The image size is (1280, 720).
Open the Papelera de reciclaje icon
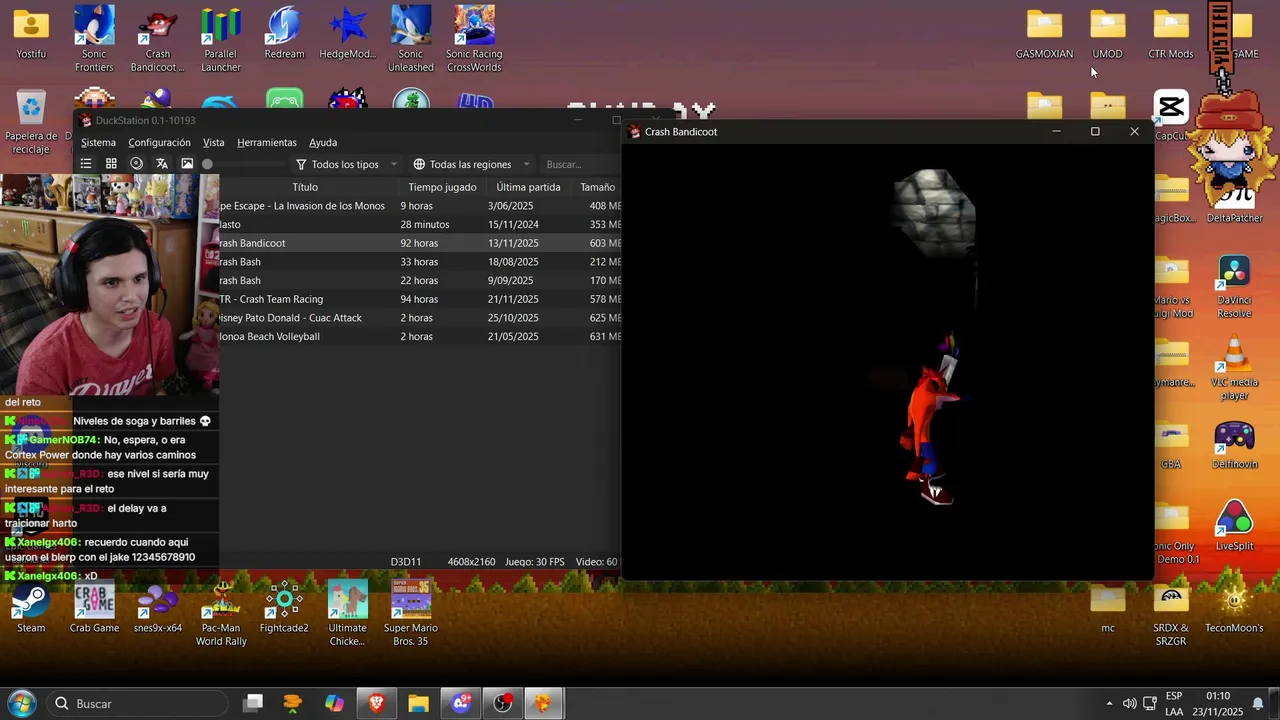coord(31,122)
